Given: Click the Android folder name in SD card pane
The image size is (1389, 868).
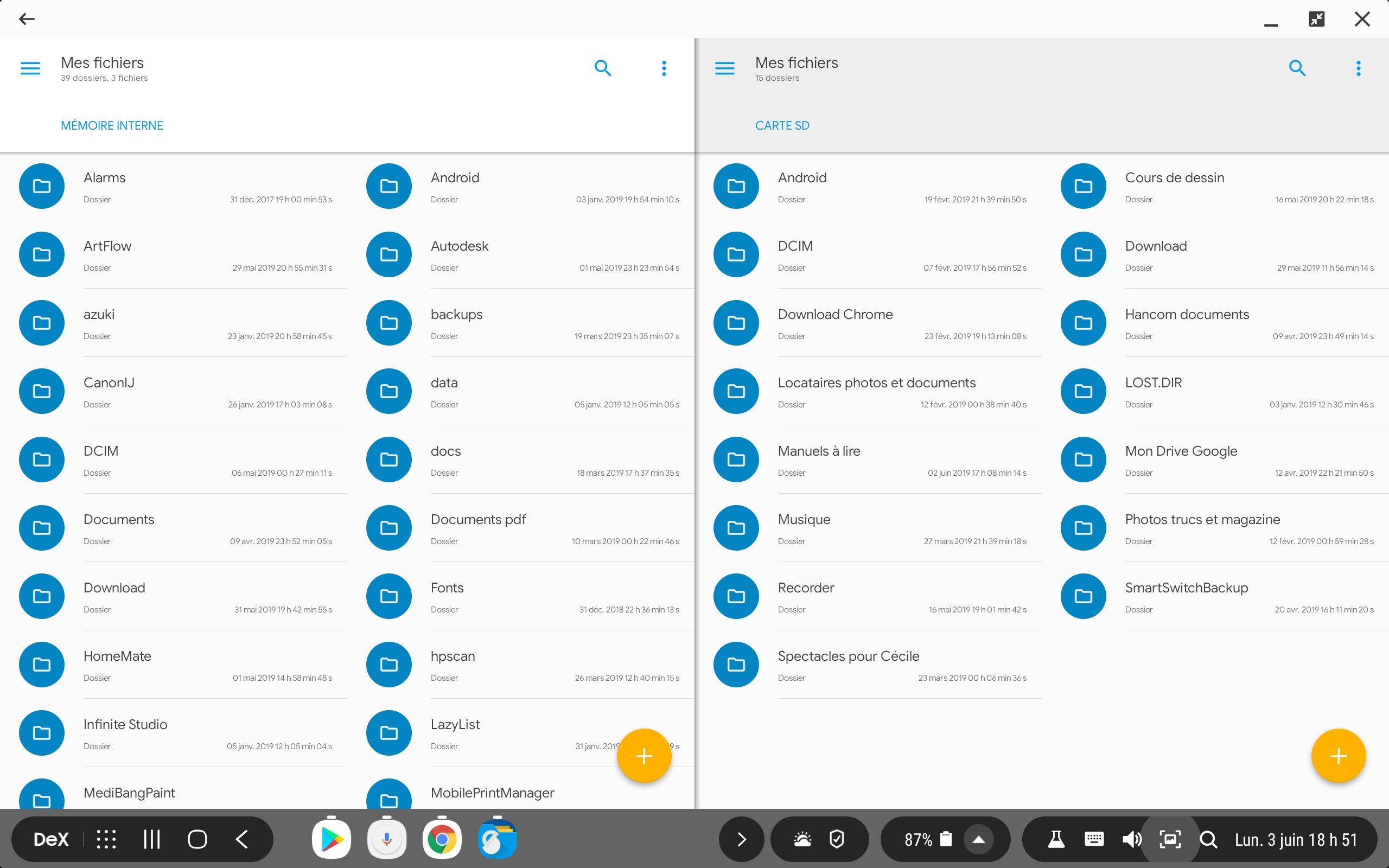Looking at the screenshot, I should 802,178.
